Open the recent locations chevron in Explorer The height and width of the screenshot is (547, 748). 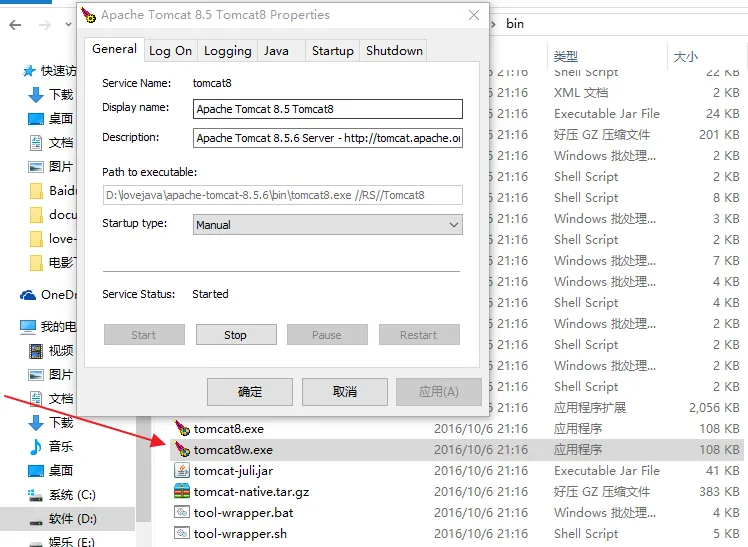(x=69, y=24)
